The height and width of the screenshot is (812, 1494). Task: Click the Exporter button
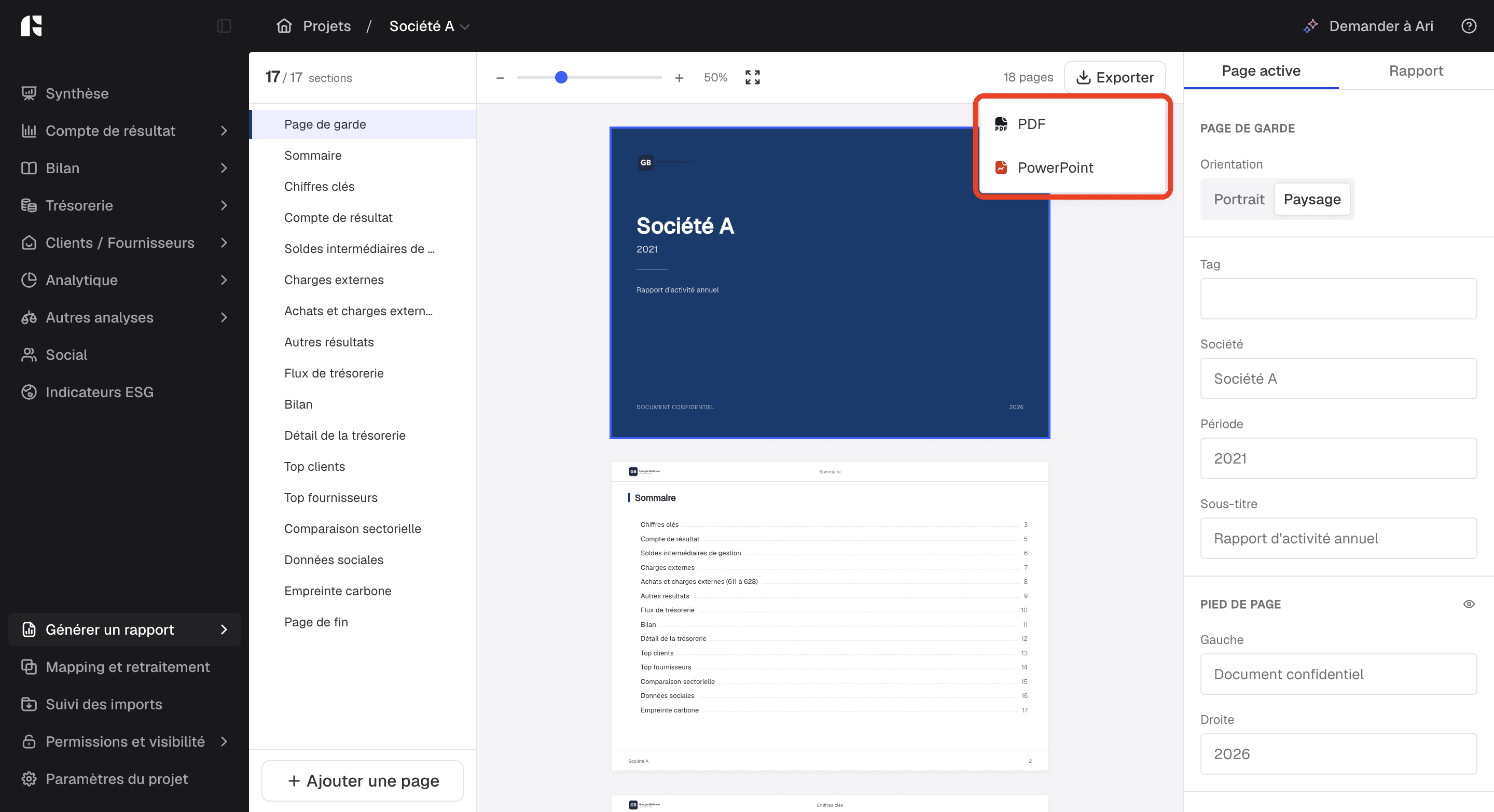click(x=1115, y=77)
